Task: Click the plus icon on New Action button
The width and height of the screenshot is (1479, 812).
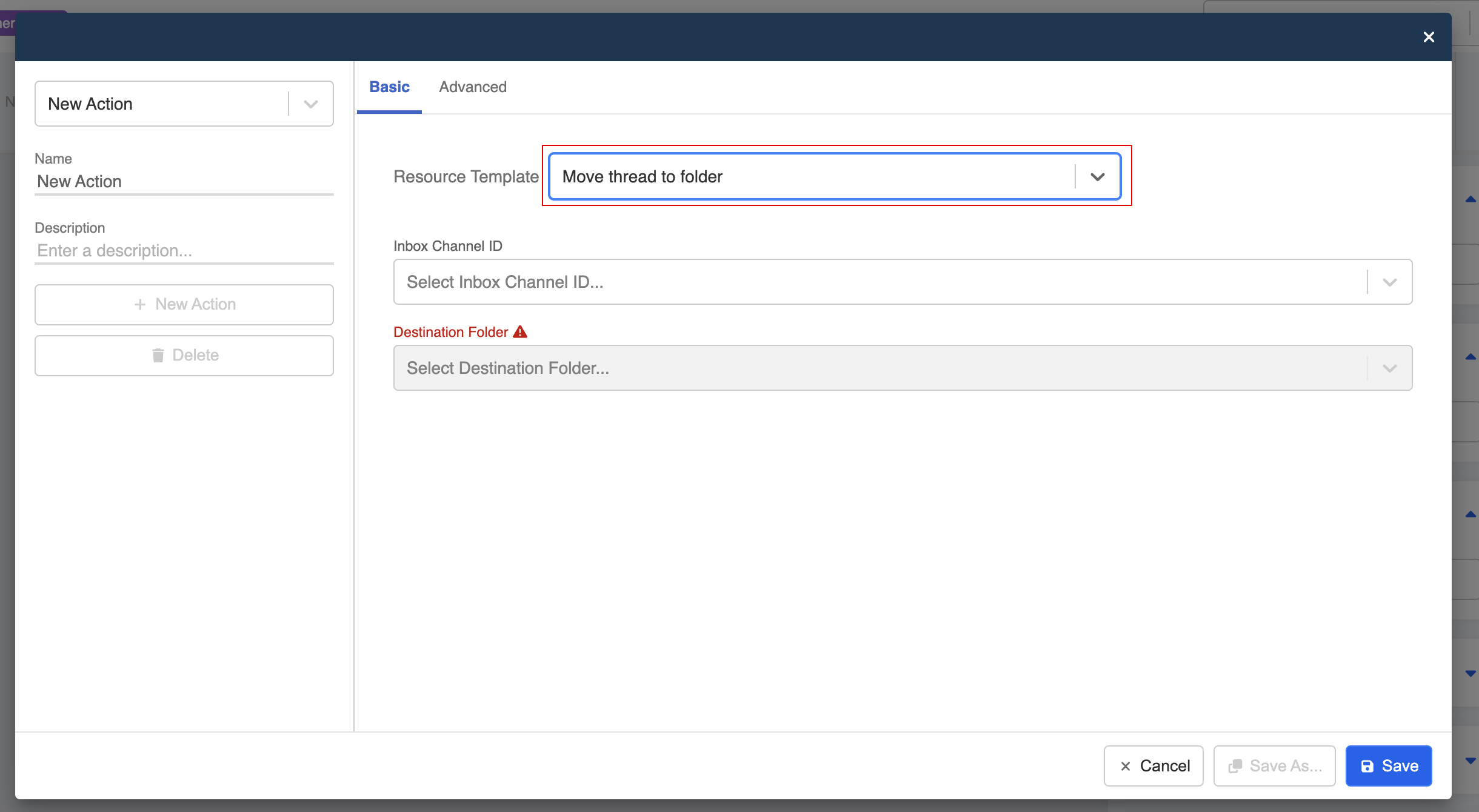Action: [140, 304]
